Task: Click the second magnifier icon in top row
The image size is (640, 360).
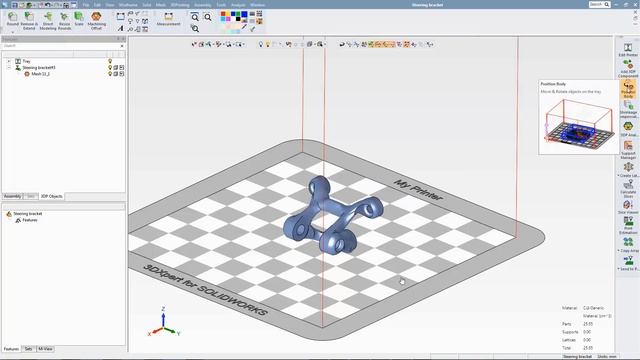Action: [x=208, y=18]
